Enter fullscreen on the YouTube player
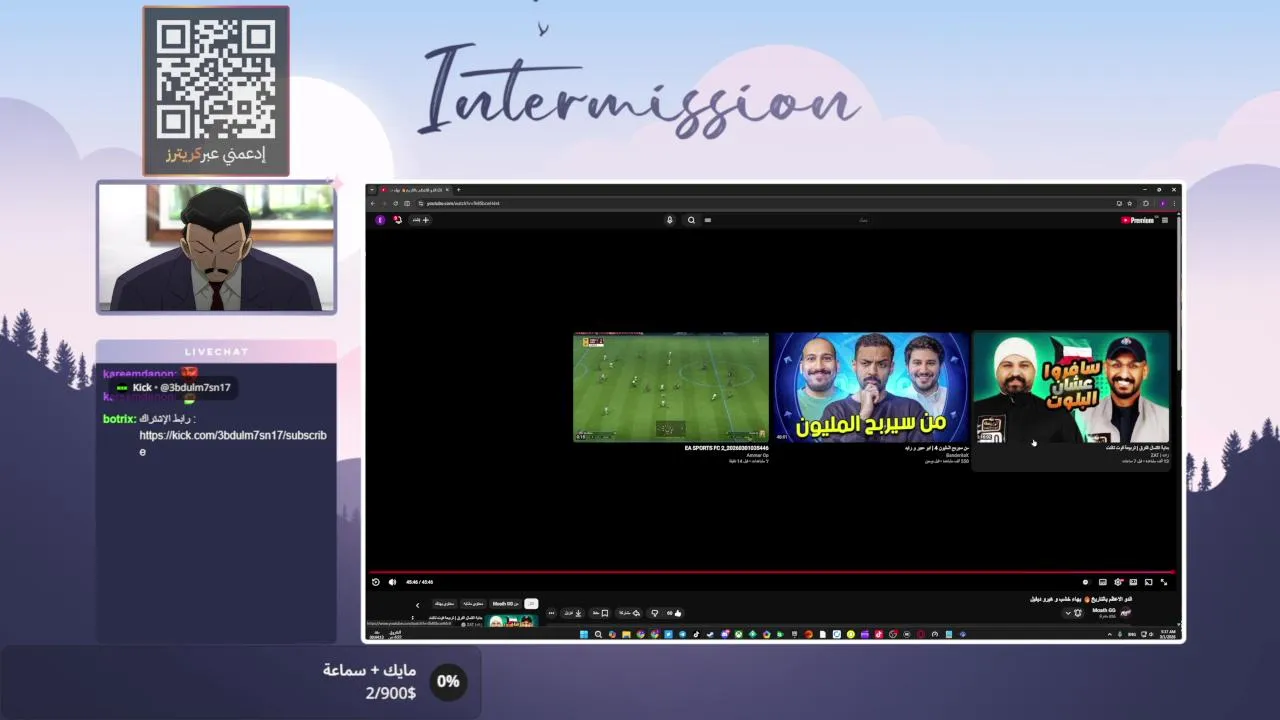The image size is (1280, 720). pos(1164,582)
